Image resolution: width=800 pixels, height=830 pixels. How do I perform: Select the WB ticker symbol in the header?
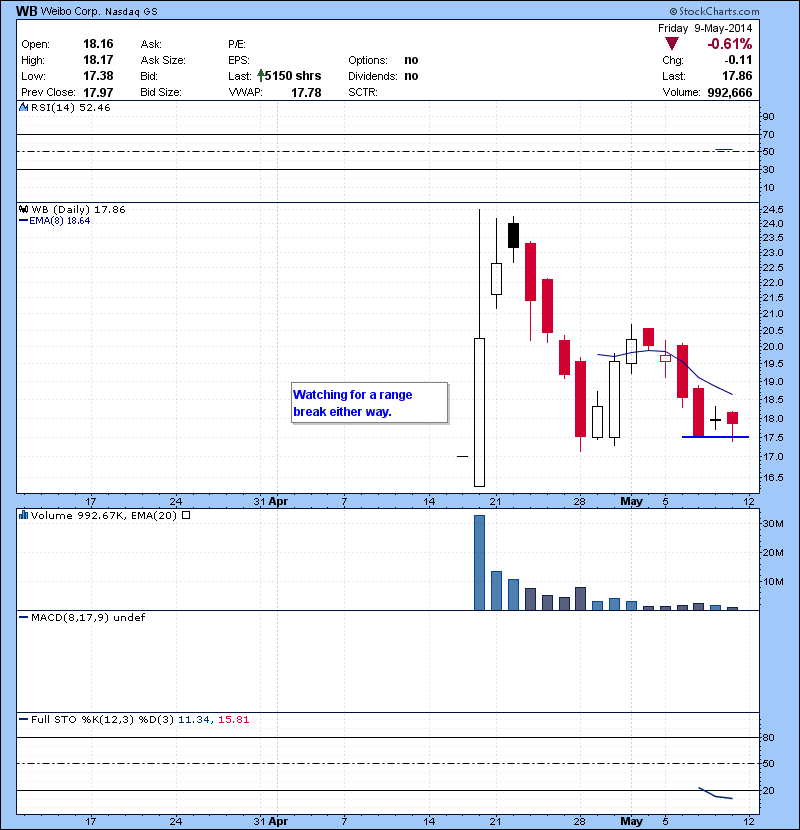pos(26,11)
